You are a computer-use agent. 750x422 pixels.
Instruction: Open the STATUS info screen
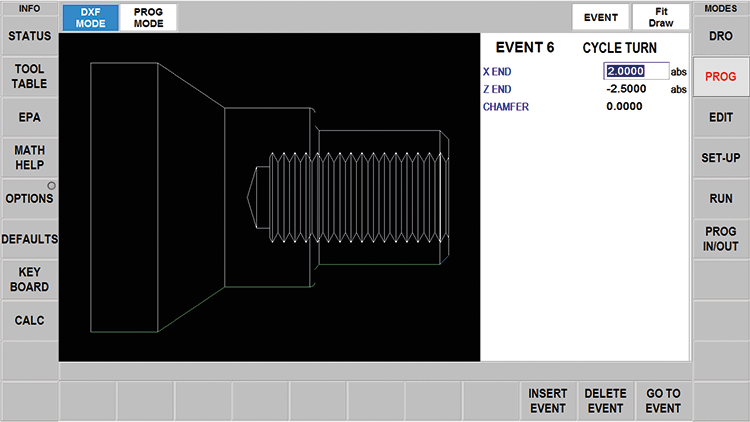click(x=30, y=36)
